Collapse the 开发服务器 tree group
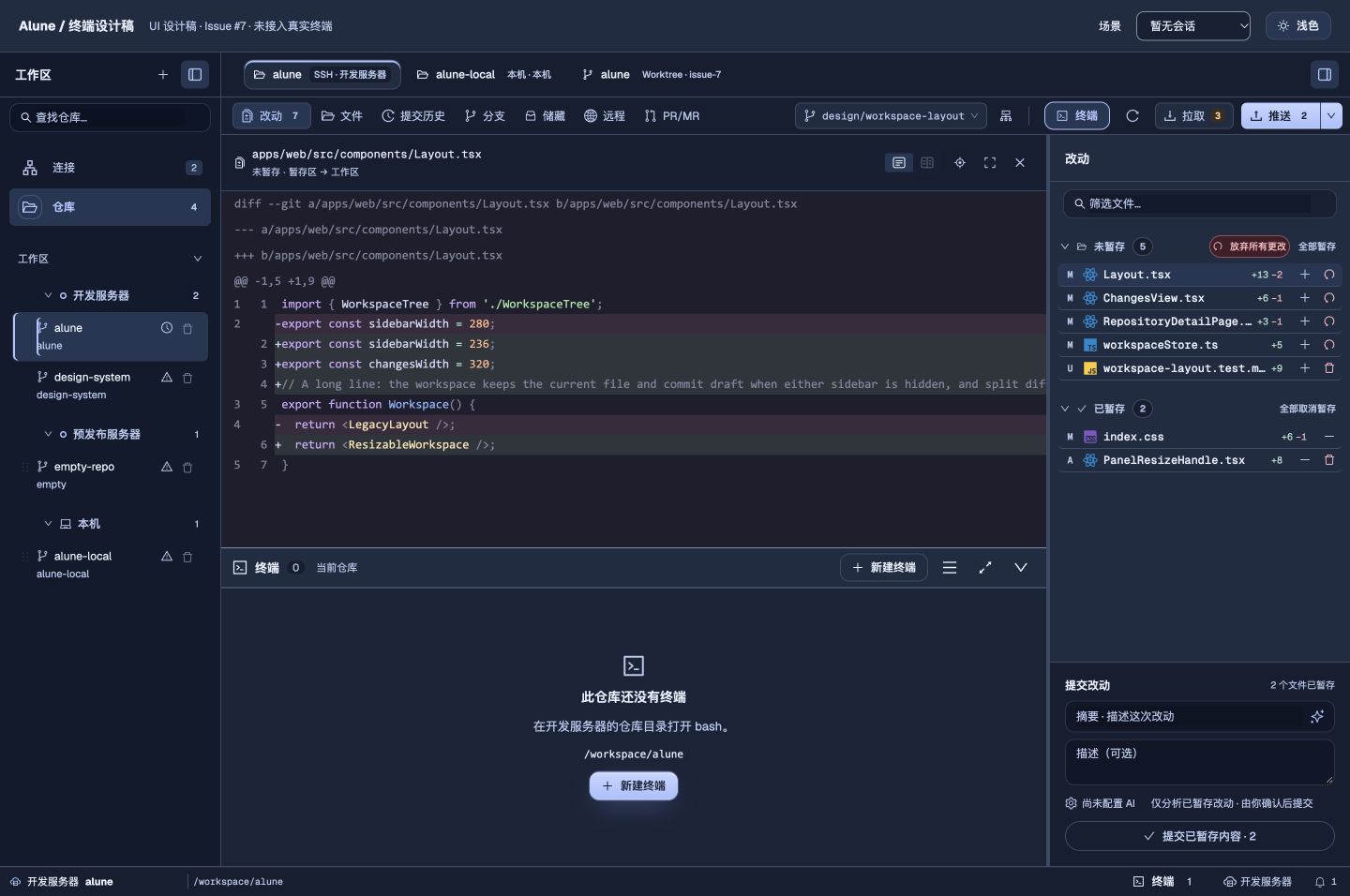Screen dimensions: 1350x896 pos(48,295)
